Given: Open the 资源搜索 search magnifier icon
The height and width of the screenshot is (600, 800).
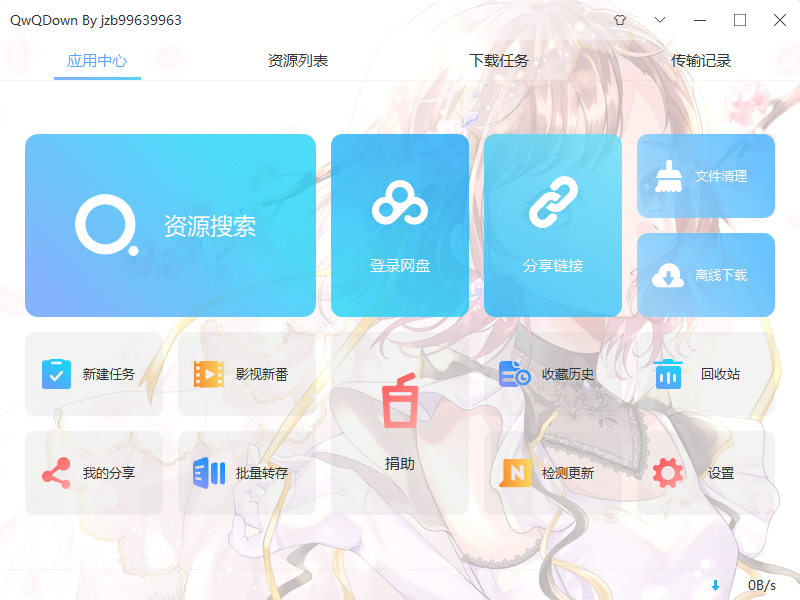Looking at the screenshot, I should pos(107,224).
